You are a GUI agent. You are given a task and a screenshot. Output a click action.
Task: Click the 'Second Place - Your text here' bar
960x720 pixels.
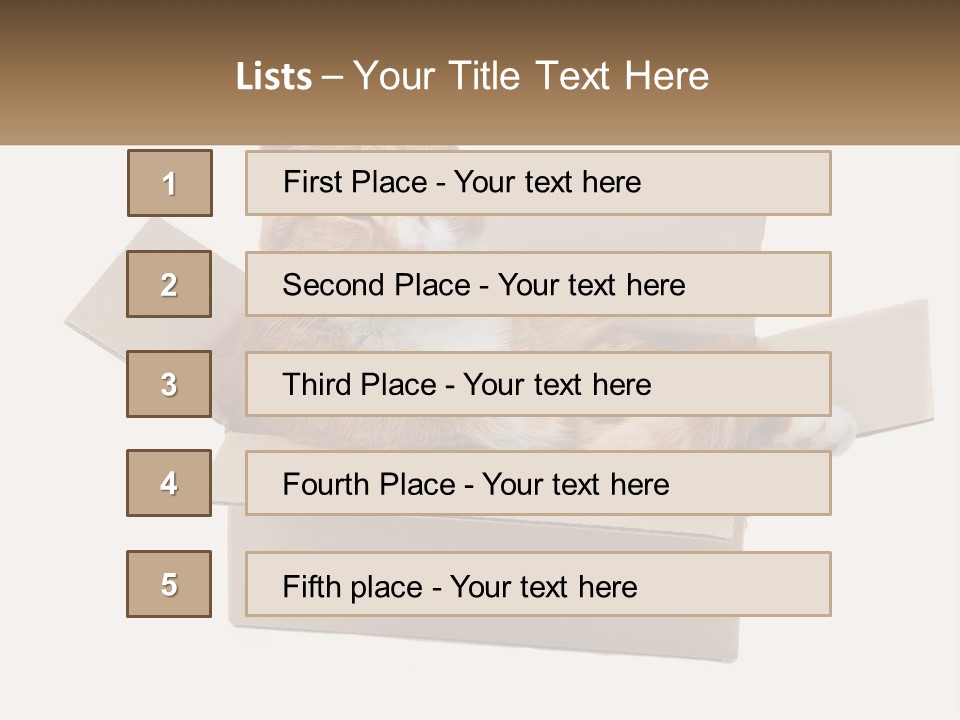tap(538, 284)
